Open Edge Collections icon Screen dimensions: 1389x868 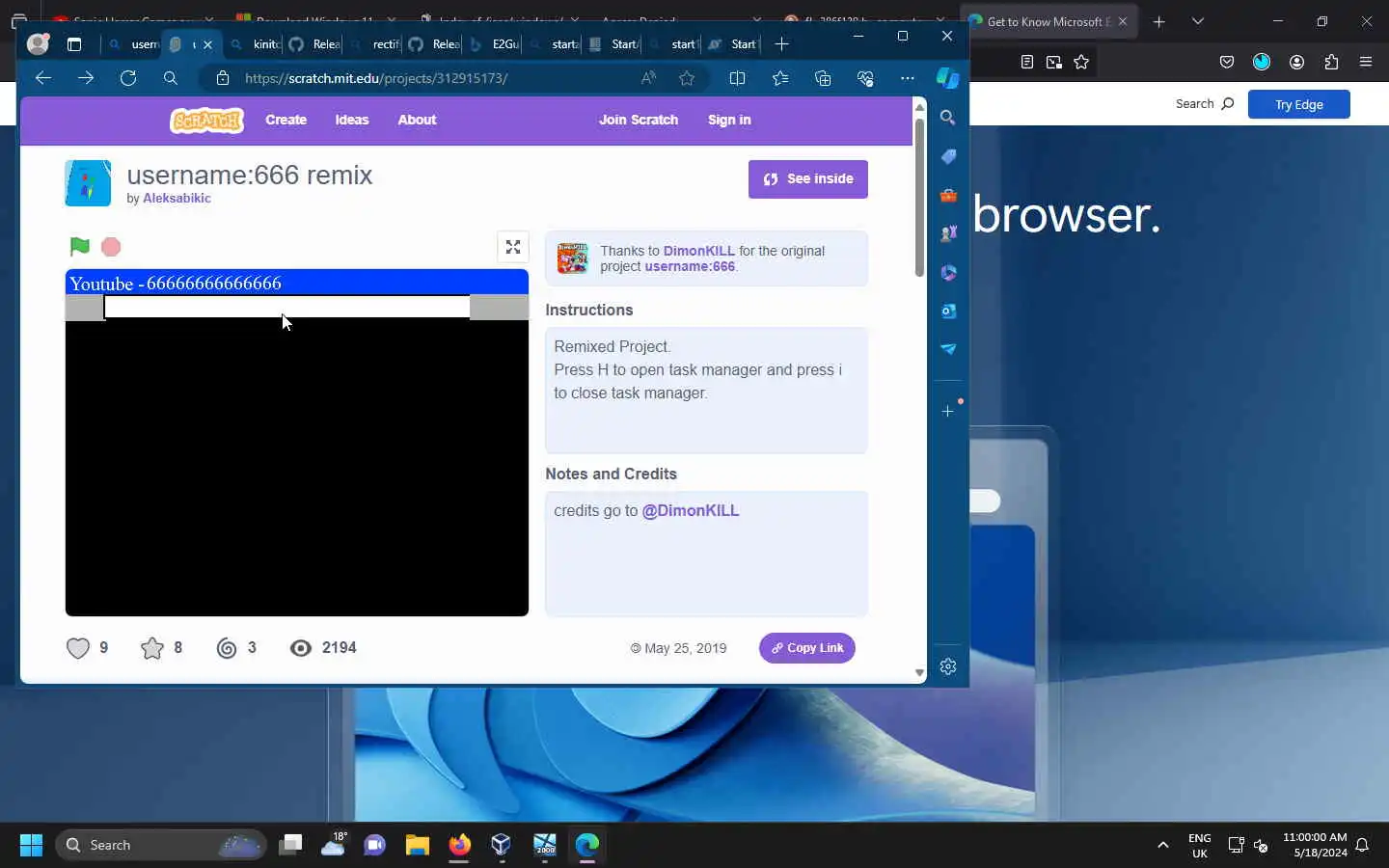coord(823,78)
